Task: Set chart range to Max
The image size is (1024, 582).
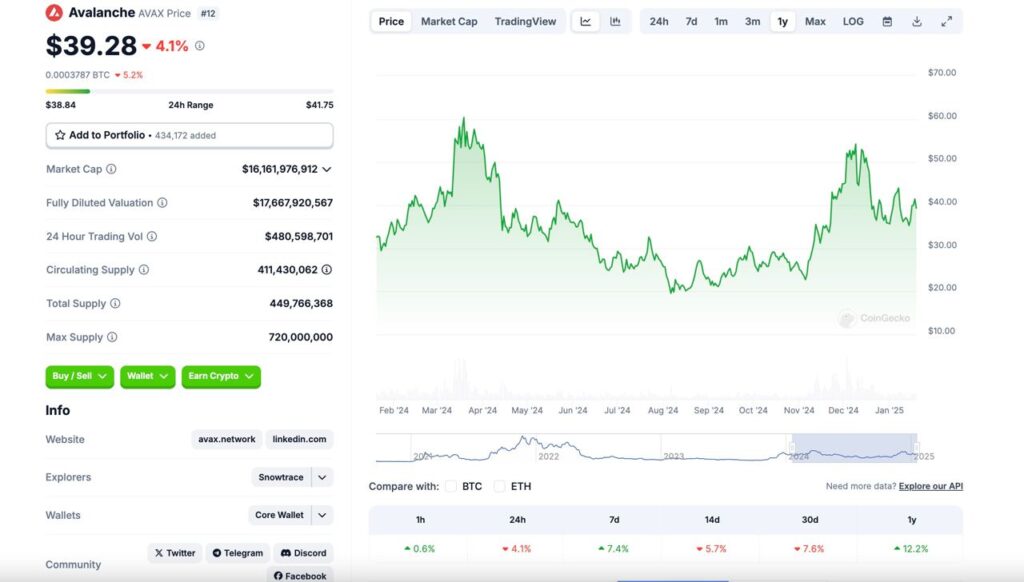Action: pyautogui.click(x=815, y=22)
